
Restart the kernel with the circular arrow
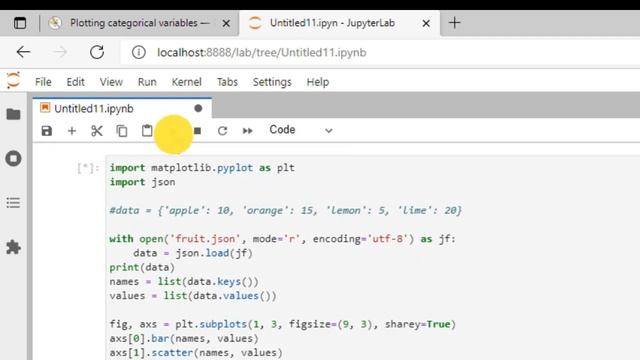click(222, 131)
